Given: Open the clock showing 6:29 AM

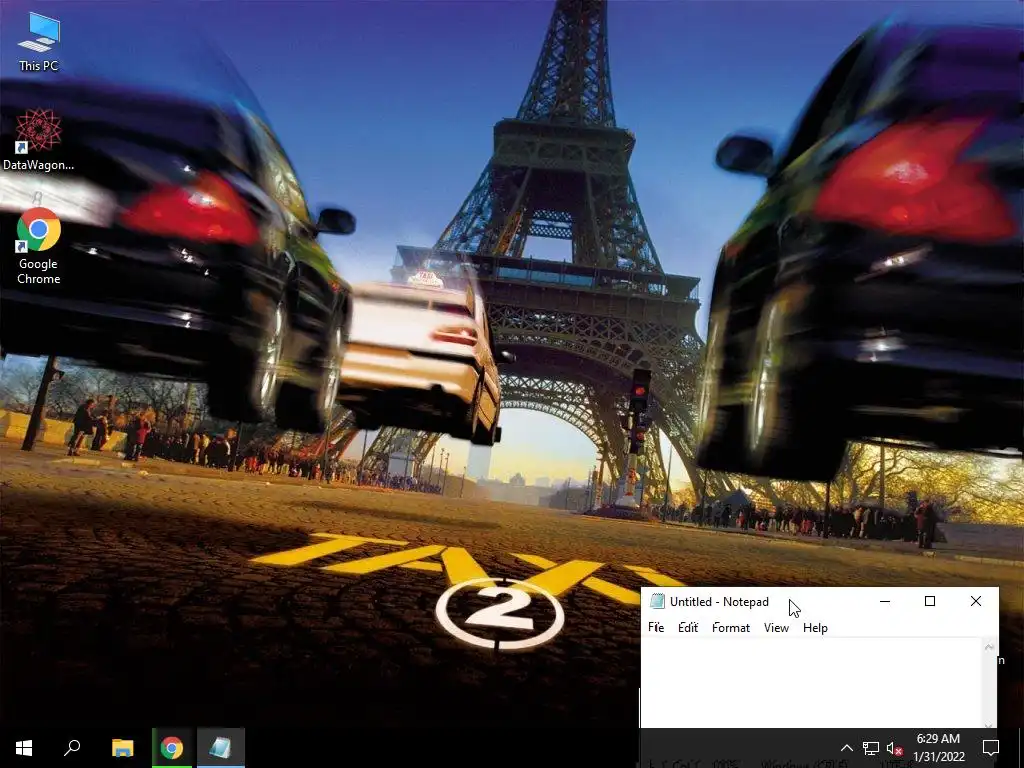Looking at the screenshot, I should [x=938, y=748].
